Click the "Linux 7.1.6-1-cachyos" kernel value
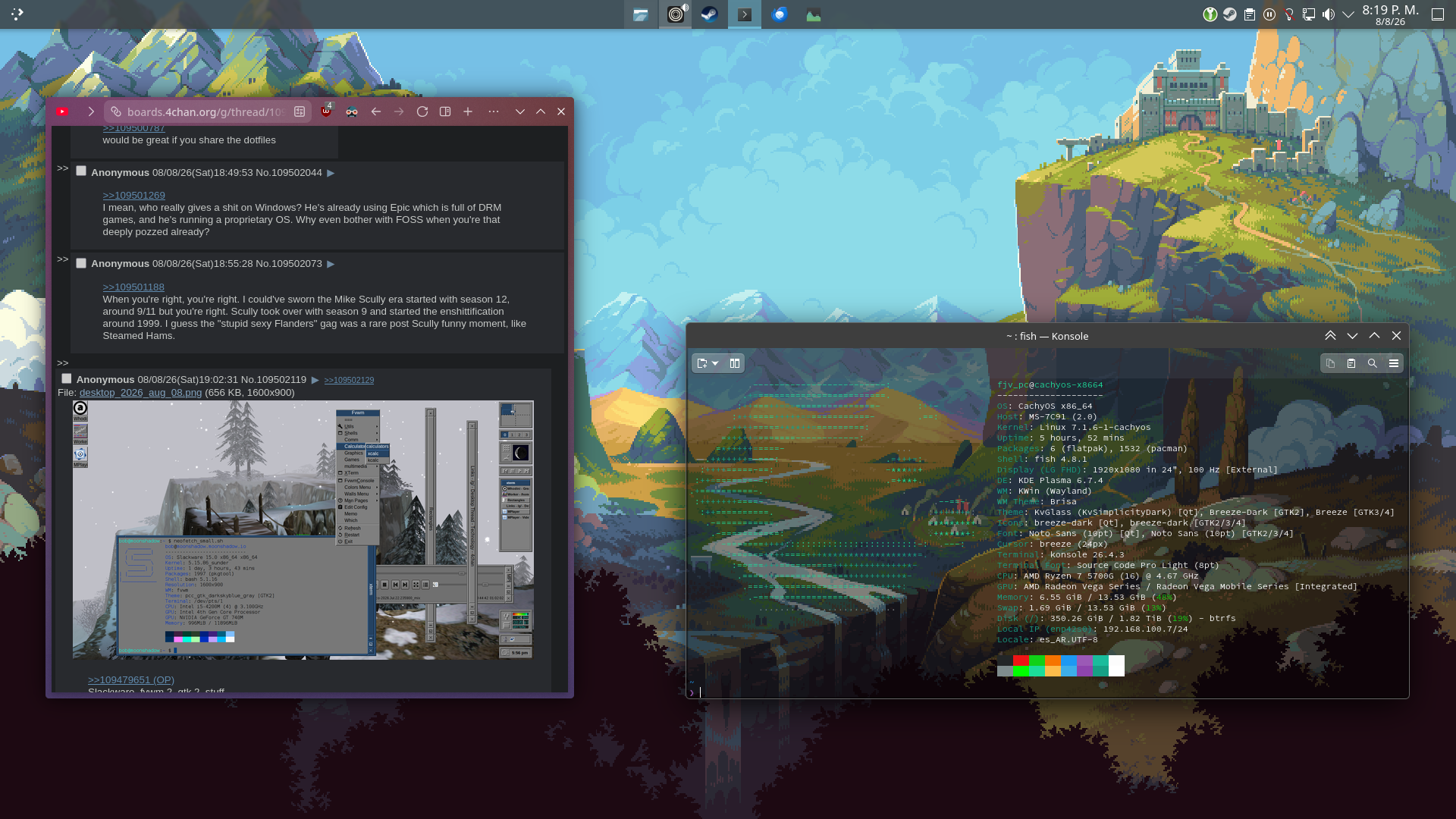The height and width of the screenshot is (819, 1456). [1095, 428]
